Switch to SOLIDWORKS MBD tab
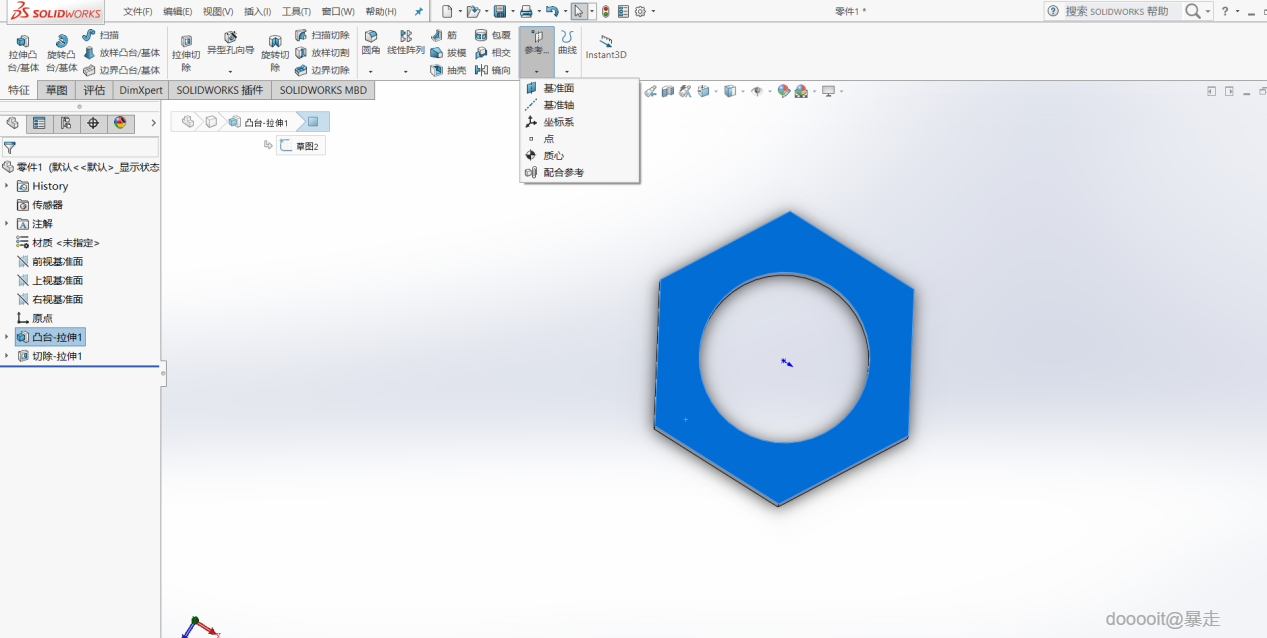1267x638 pixels. pos(323,90)
